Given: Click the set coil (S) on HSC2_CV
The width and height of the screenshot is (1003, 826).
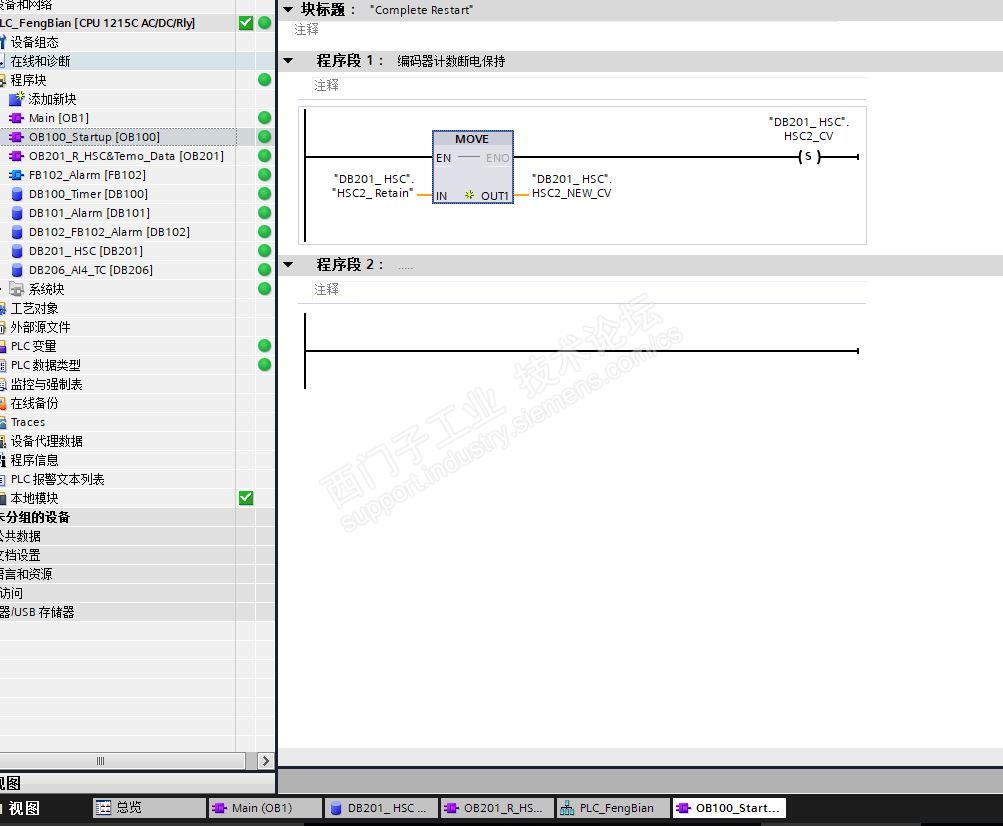Looking at the screenshot, I should point(809,157).
